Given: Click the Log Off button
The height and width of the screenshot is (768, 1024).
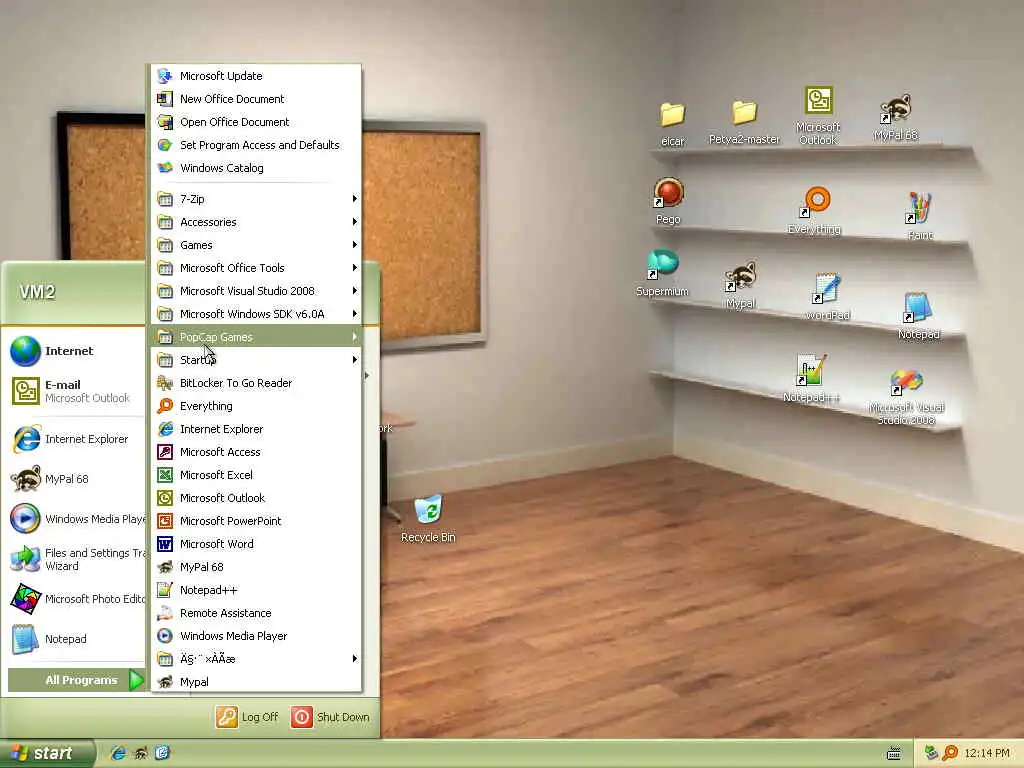Looking at the screenshot, I should point(248,717).
